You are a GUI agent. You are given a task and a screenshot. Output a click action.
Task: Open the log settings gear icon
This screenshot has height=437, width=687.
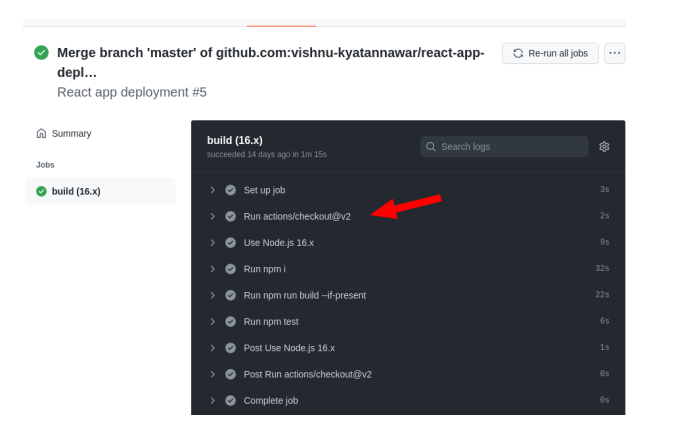pyautogui.click(x=604, y=147)
